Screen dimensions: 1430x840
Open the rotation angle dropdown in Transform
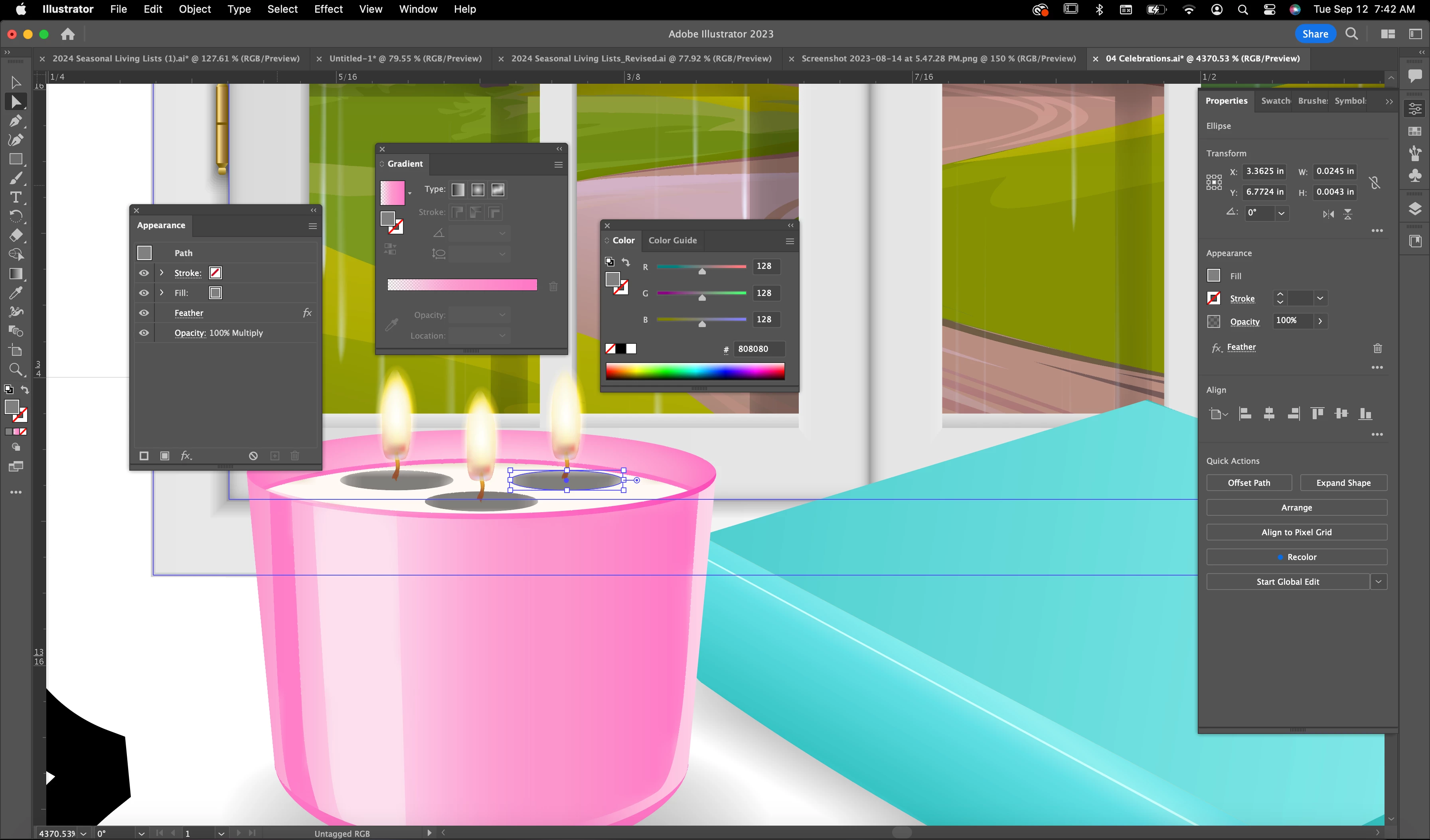[x=1281, y=213]
